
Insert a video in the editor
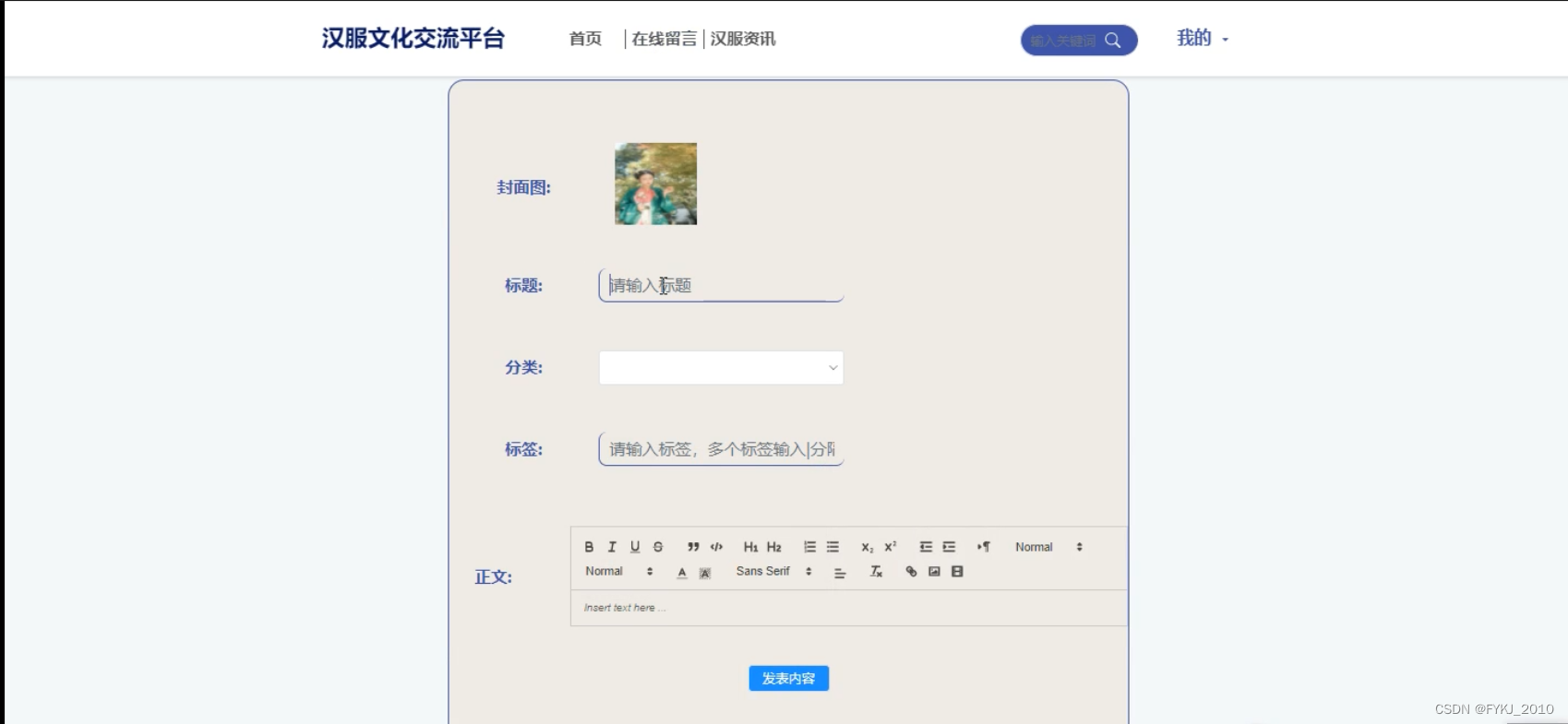[x=957, y=572]
